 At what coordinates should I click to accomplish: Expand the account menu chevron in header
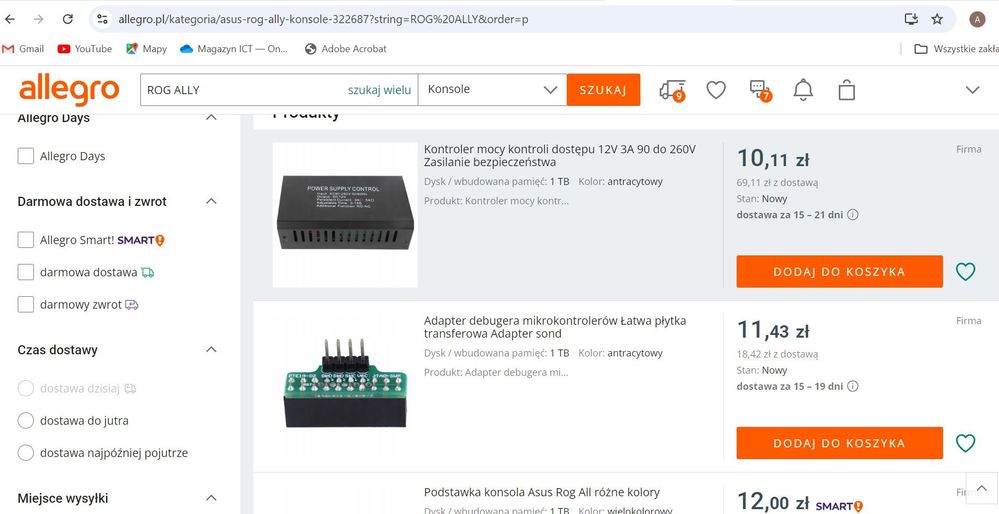(x=972, y=90)
